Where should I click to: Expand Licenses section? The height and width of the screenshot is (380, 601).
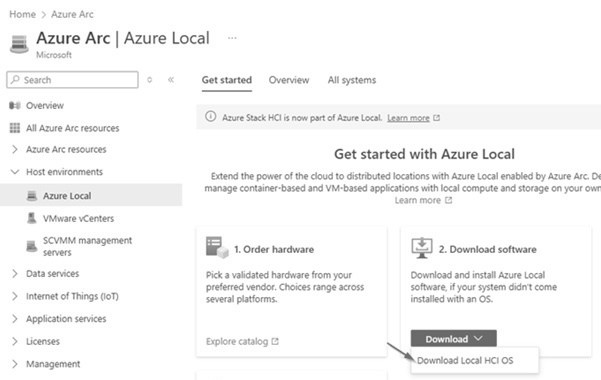15,341
